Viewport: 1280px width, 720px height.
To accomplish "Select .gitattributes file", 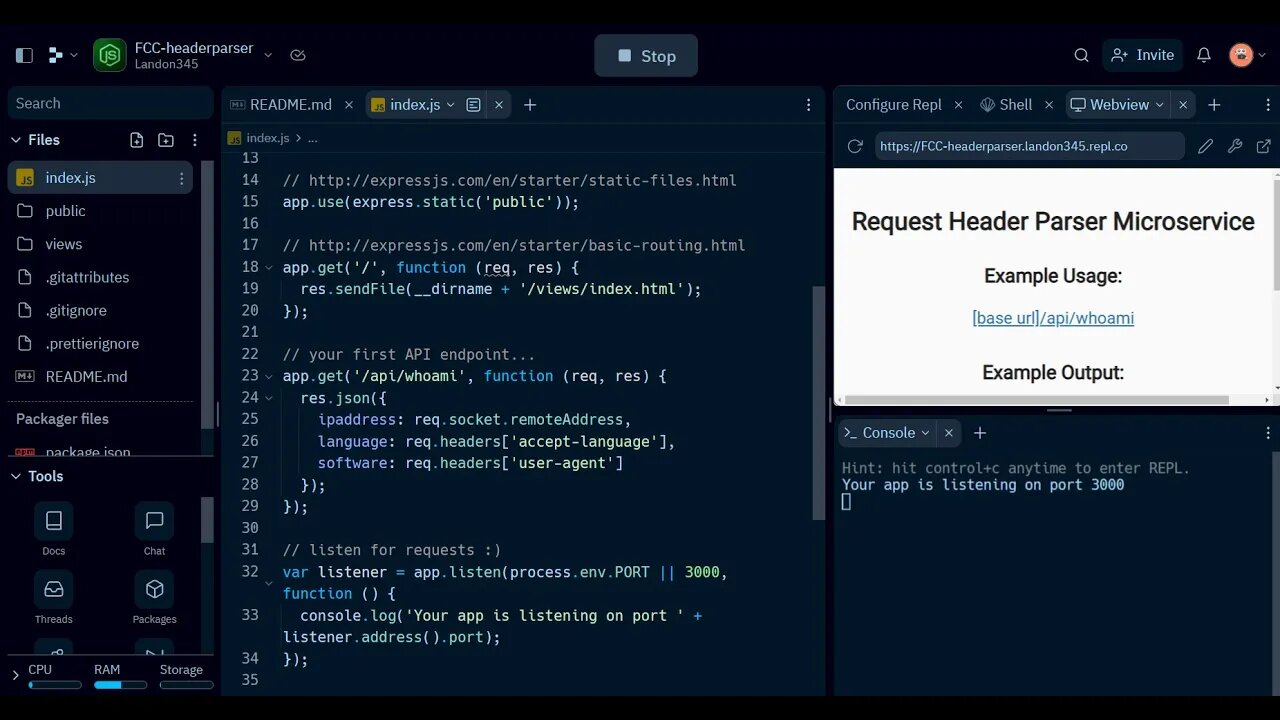I will click(100, 277).
